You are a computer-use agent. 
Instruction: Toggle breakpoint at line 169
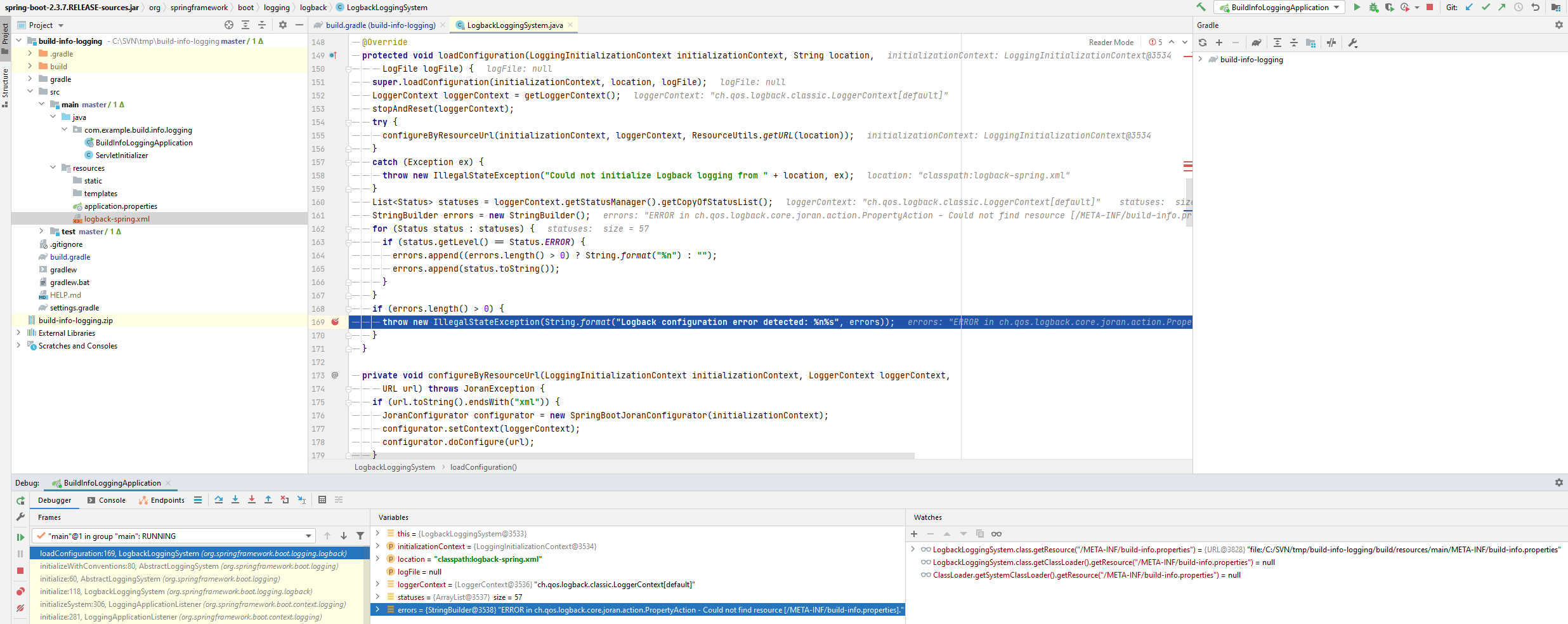(x=335, y=322)
